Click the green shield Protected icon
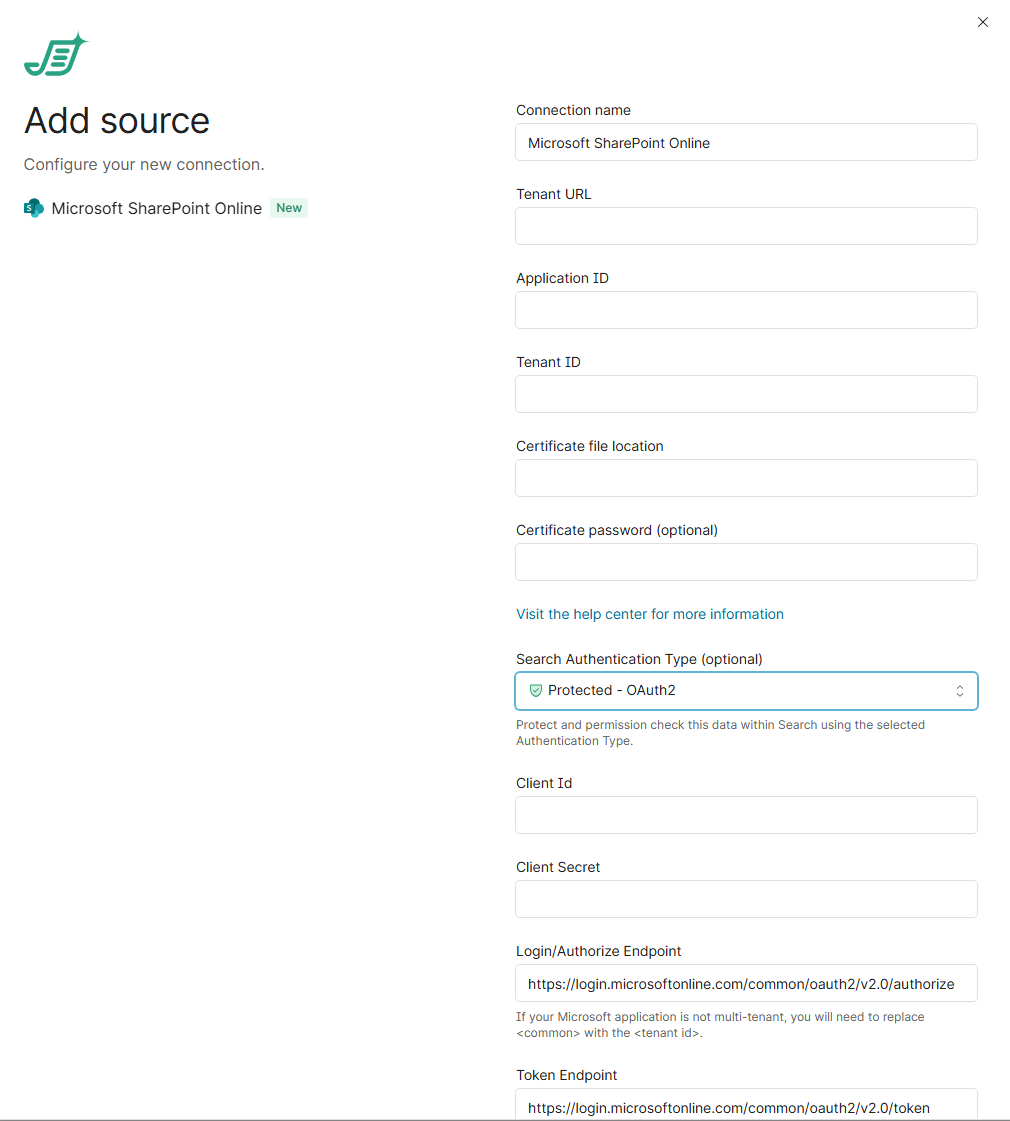 [535, 690]
